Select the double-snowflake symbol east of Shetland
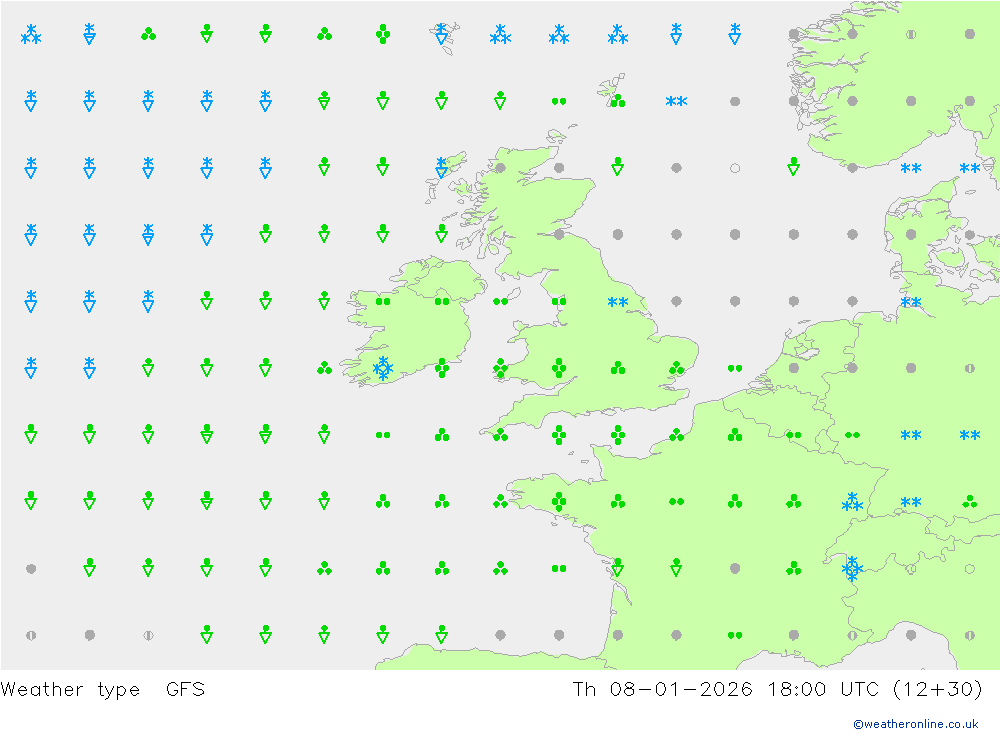Viewport: 1000px width, 733px height. pos(676,101)
